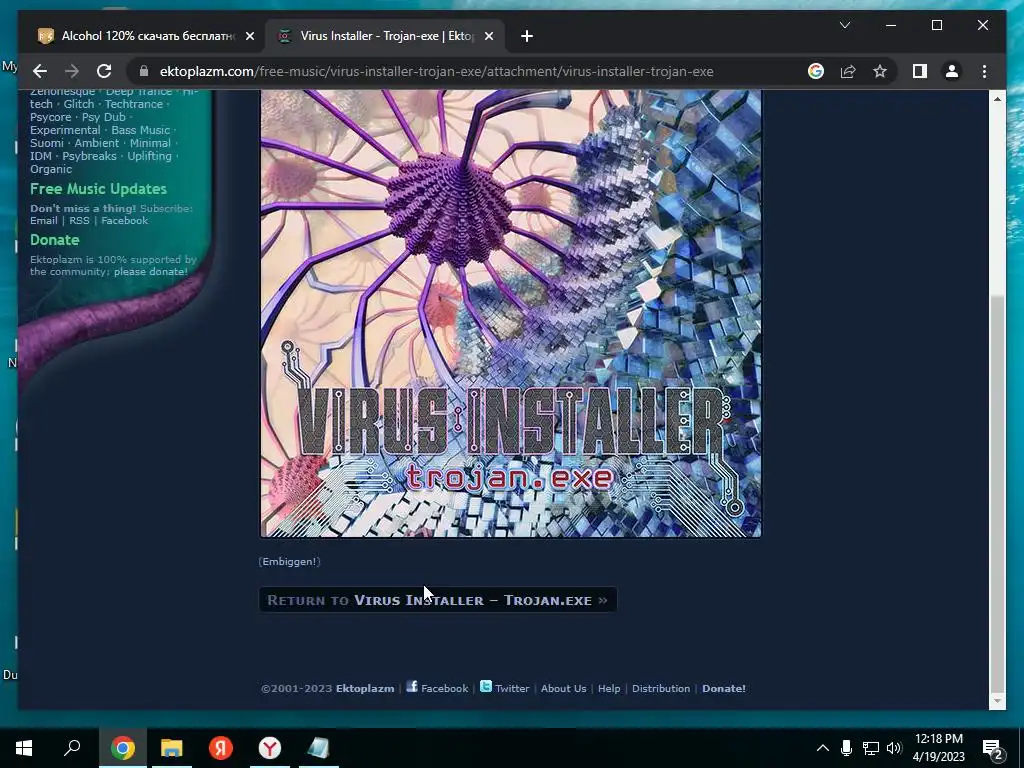This screenshot has width=1024, height=768.
Task: Open the Help footer link
Action: click(609, 688)
